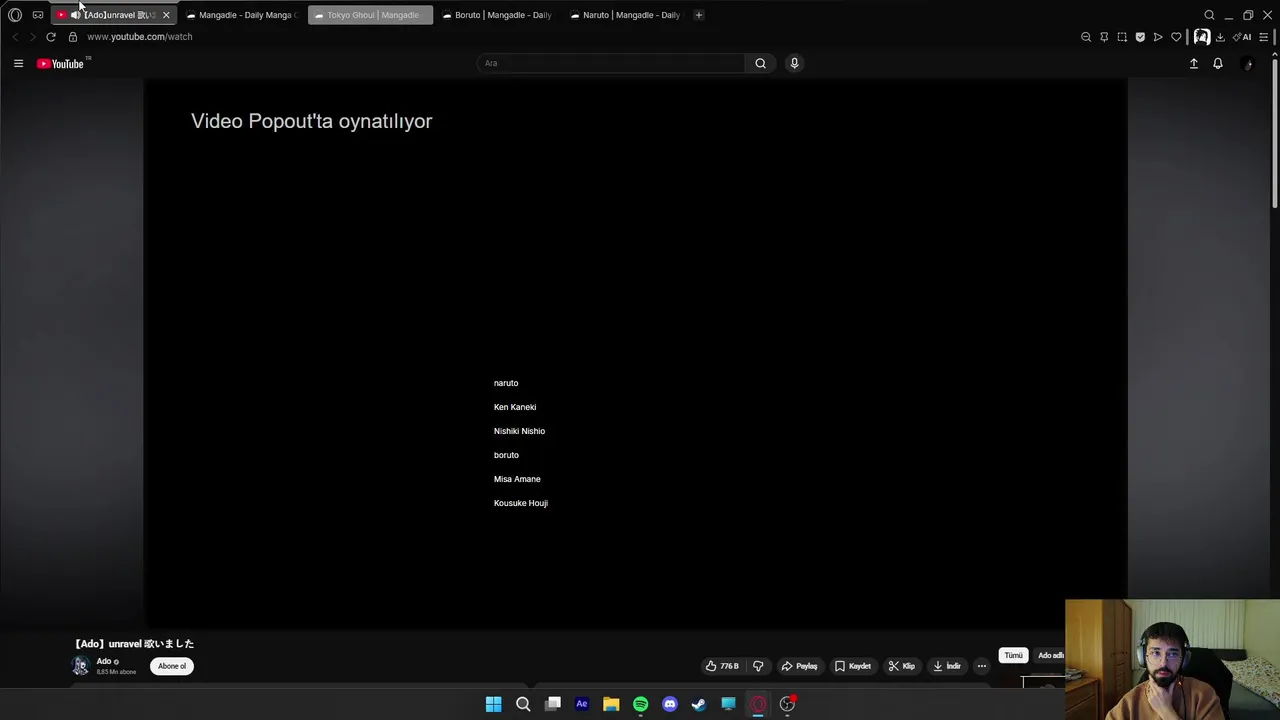Viewport: 1280px width, 720px height.
Task: Open the GX Corner gamepad icon
Action: [38, 15]
